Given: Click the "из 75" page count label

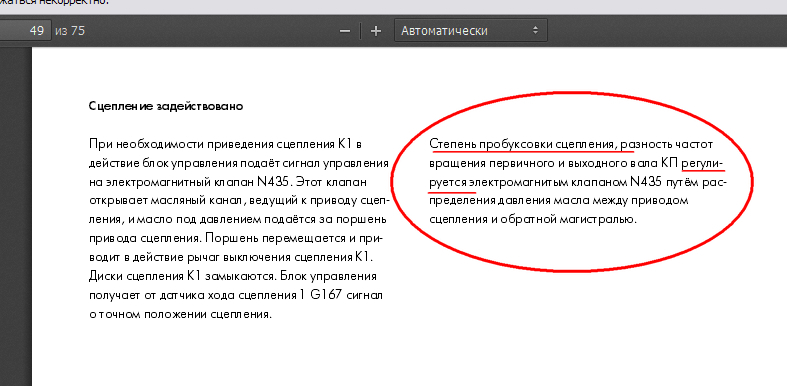Looking at the screenshot, I should coord(70,31).
